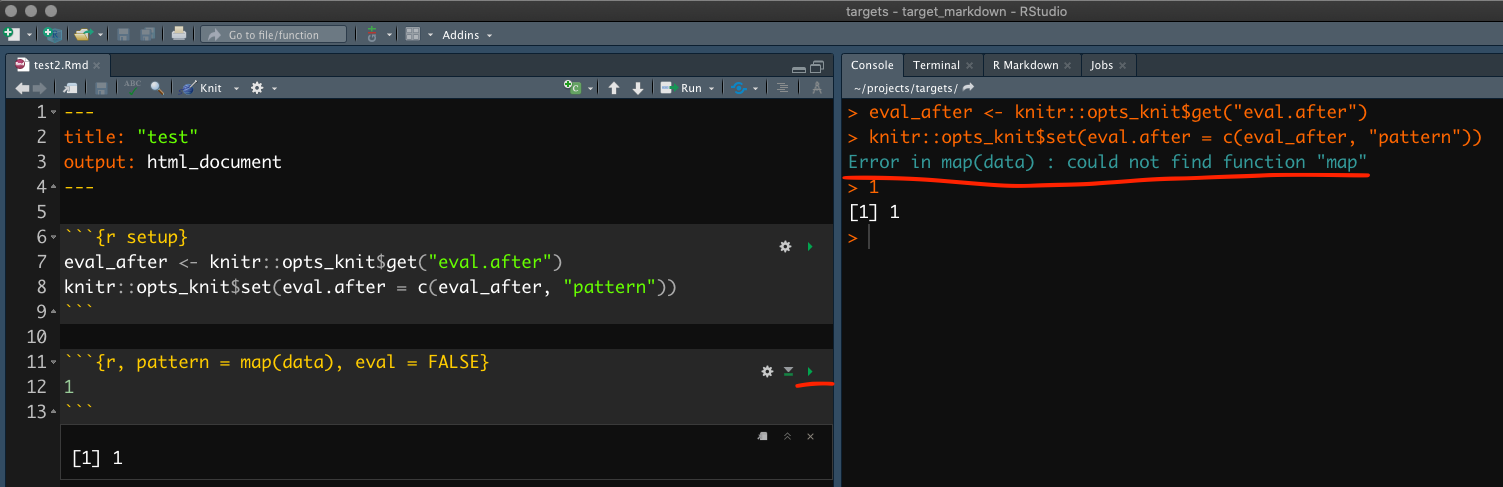Switch to the R Markdown tab
The width and height of the screenshot is (1503, 487).
coord(1025,65)
